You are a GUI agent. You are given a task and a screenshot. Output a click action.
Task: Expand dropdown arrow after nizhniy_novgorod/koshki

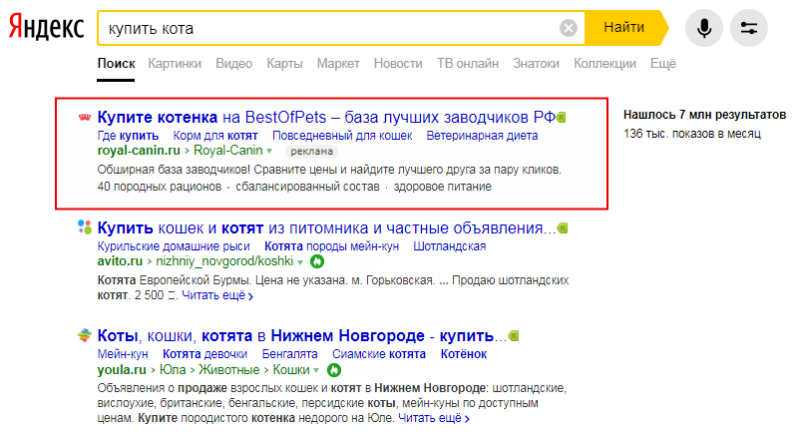pos(300,262)
